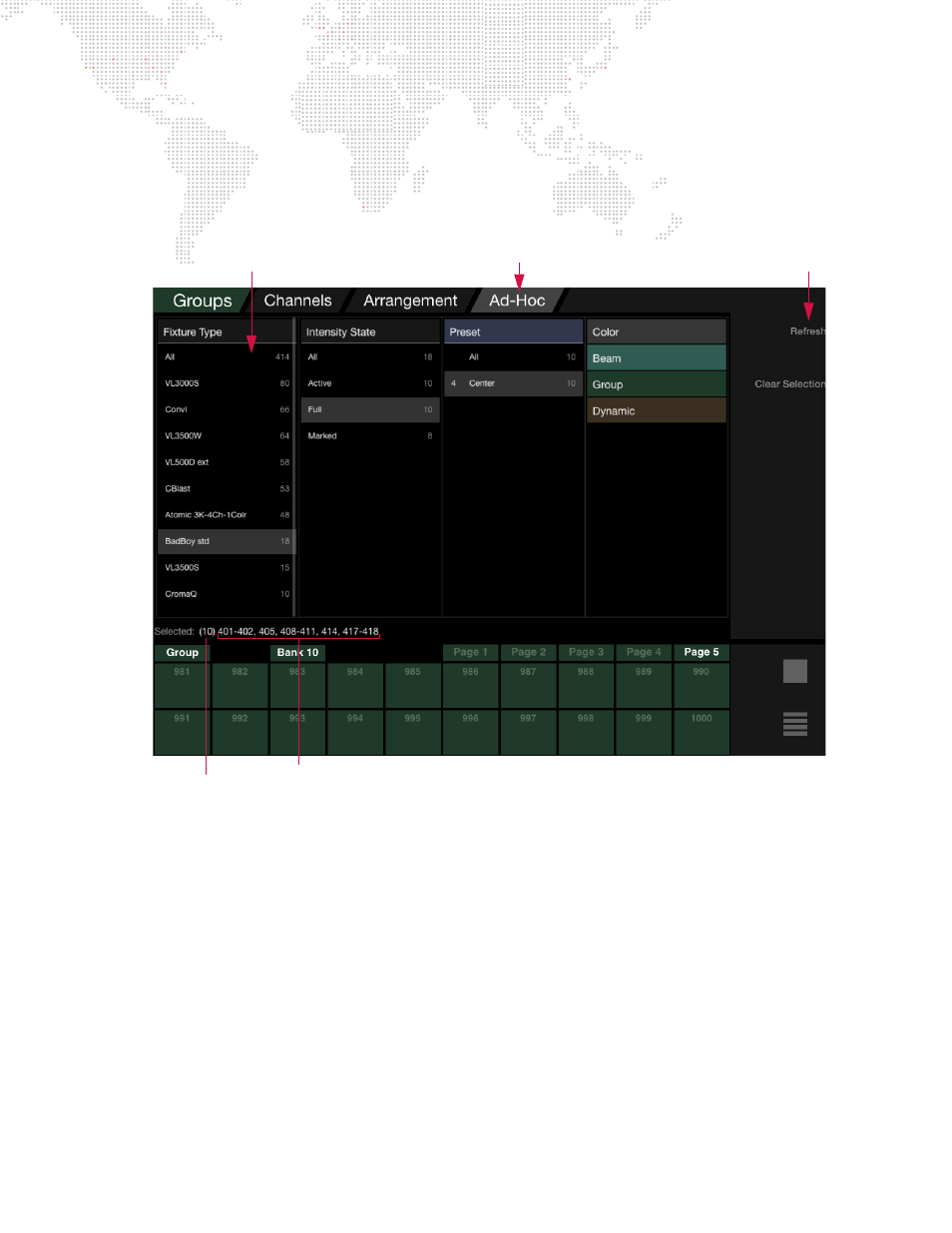Select All 10 in Preset column

pos(513,356)
